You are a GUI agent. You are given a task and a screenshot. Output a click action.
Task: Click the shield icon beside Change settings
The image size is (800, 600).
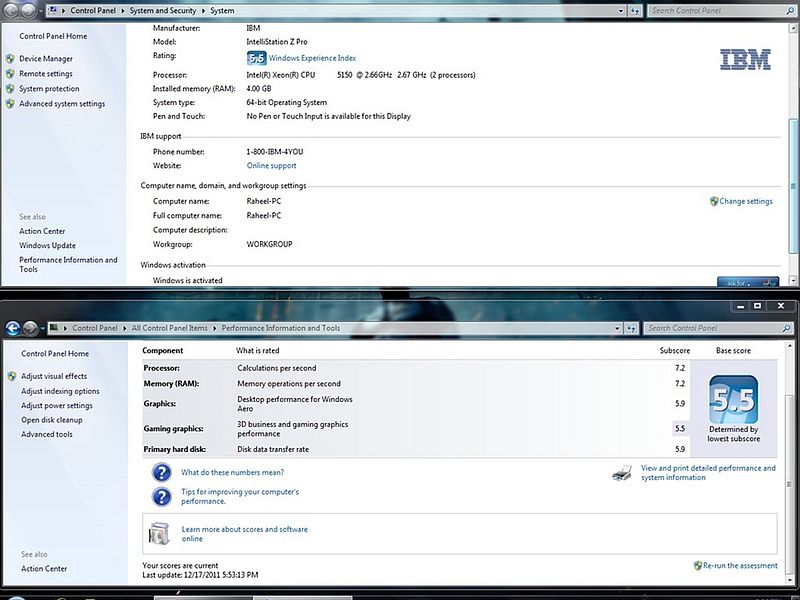(714, 201)
